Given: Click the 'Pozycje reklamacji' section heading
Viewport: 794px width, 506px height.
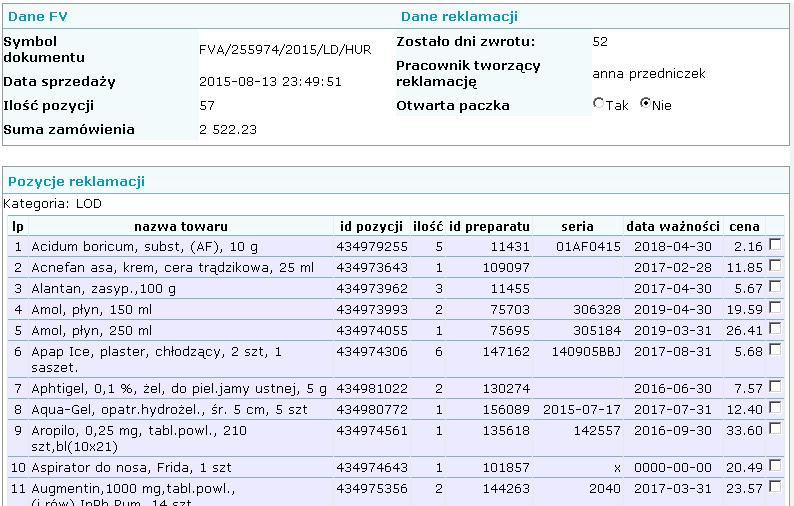Looking at the screenshot, I should click(76, 181).
